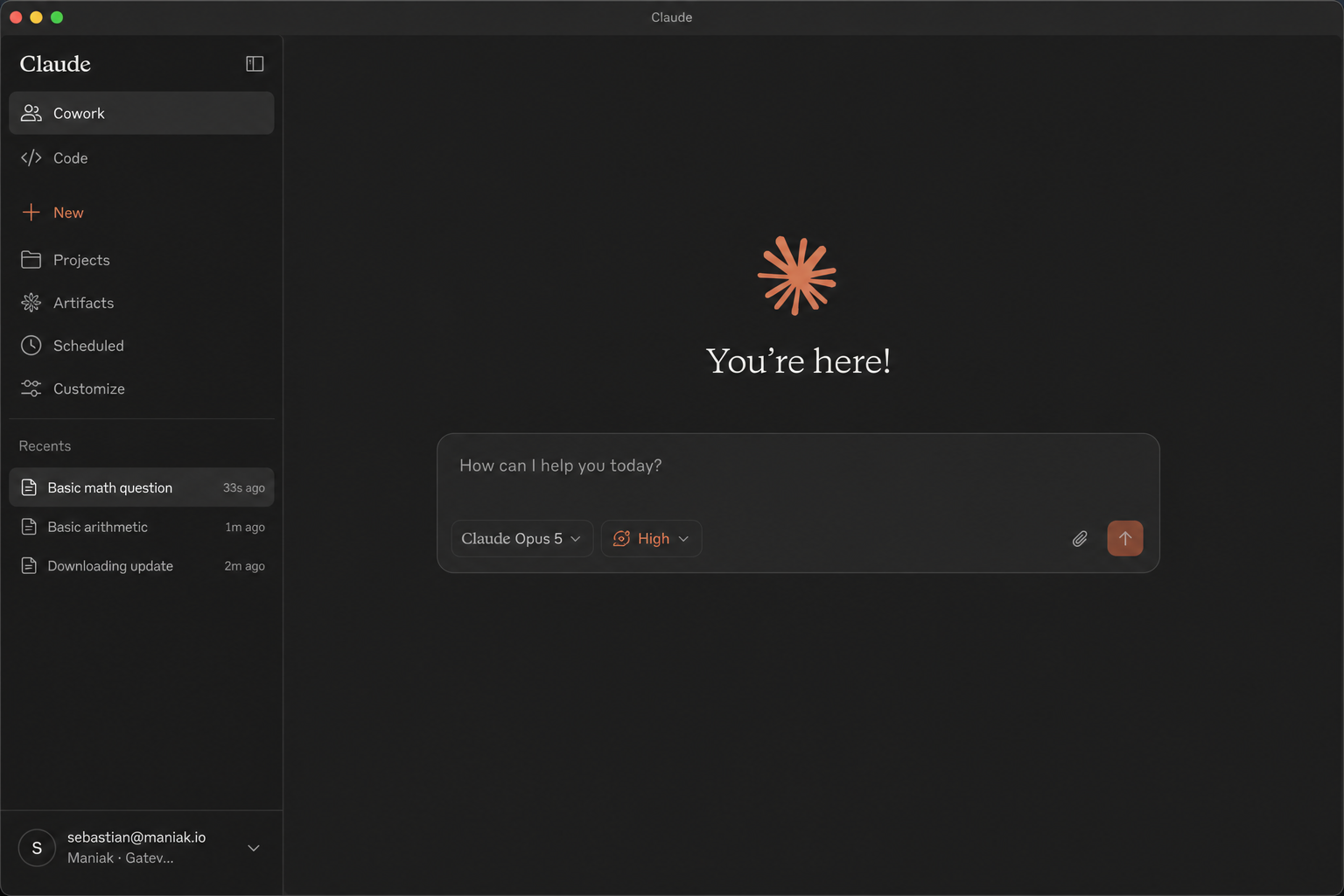Click the yellow macOS minimize button
This screenshot has width=1344, height=896.
click(x=36, y=17)
